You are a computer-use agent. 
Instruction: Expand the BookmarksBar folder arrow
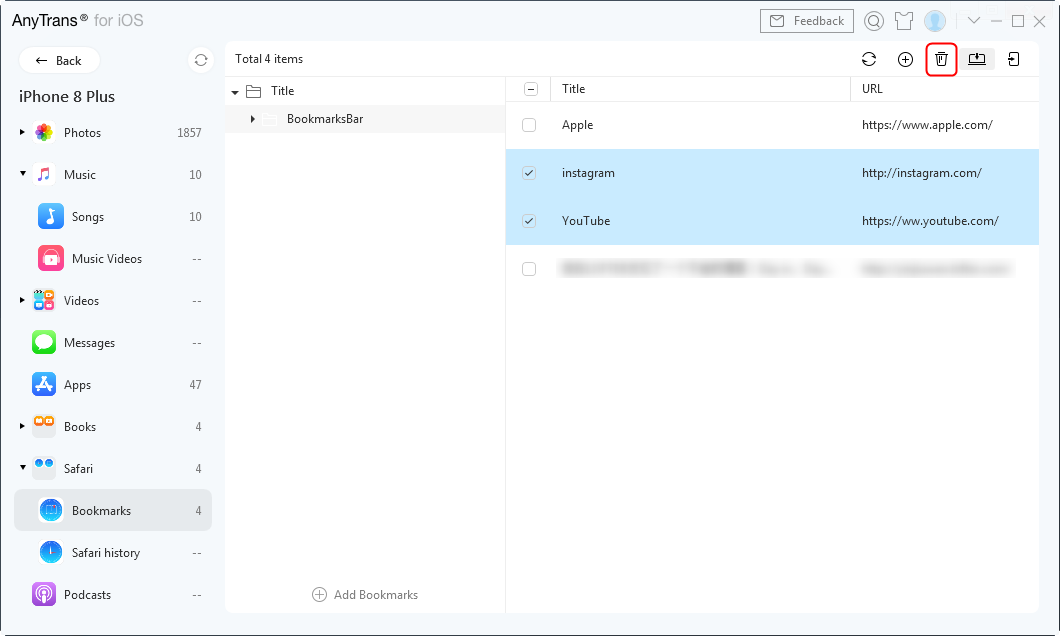pos(252,119)
